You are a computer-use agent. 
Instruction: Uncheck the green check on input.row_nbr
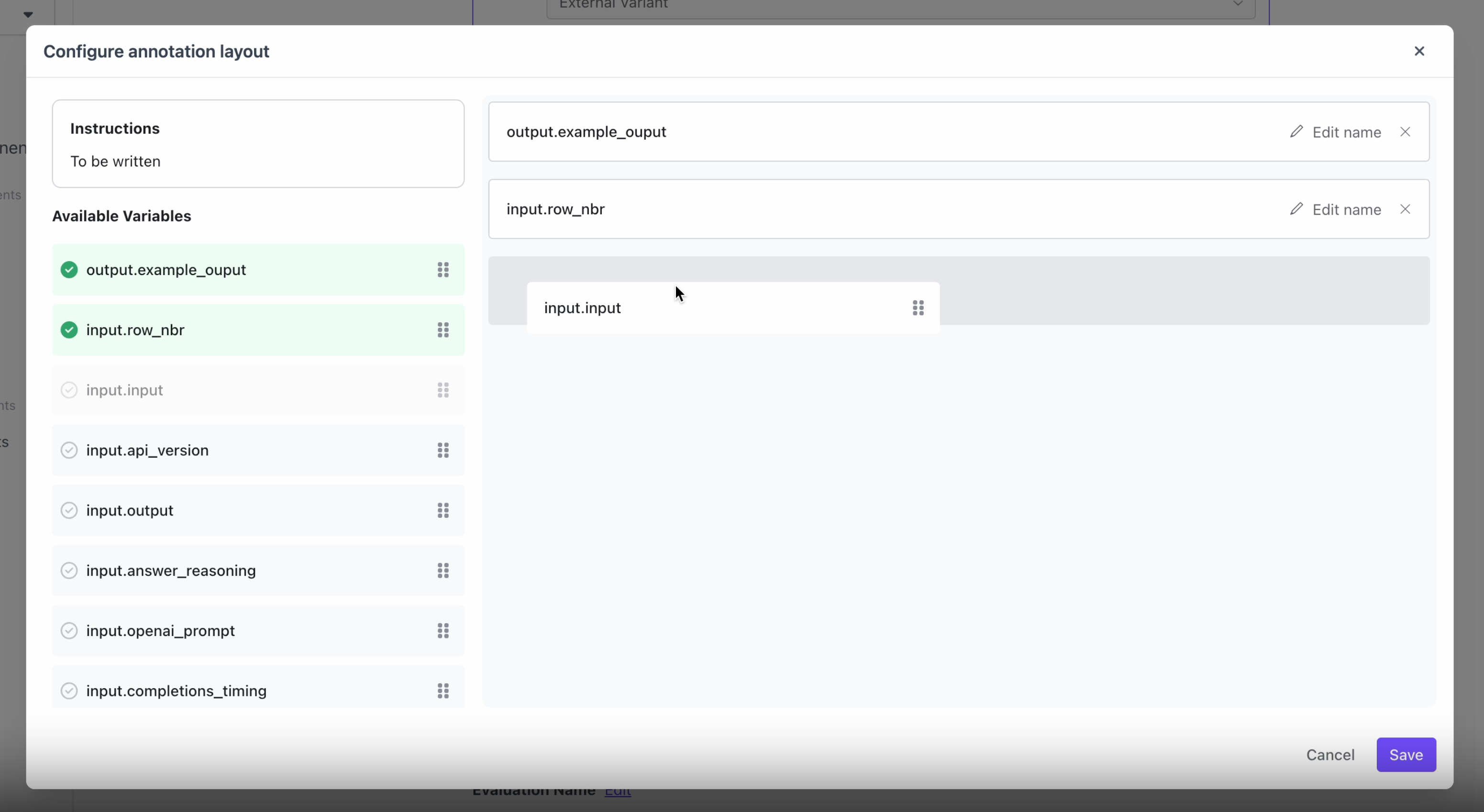69,330
